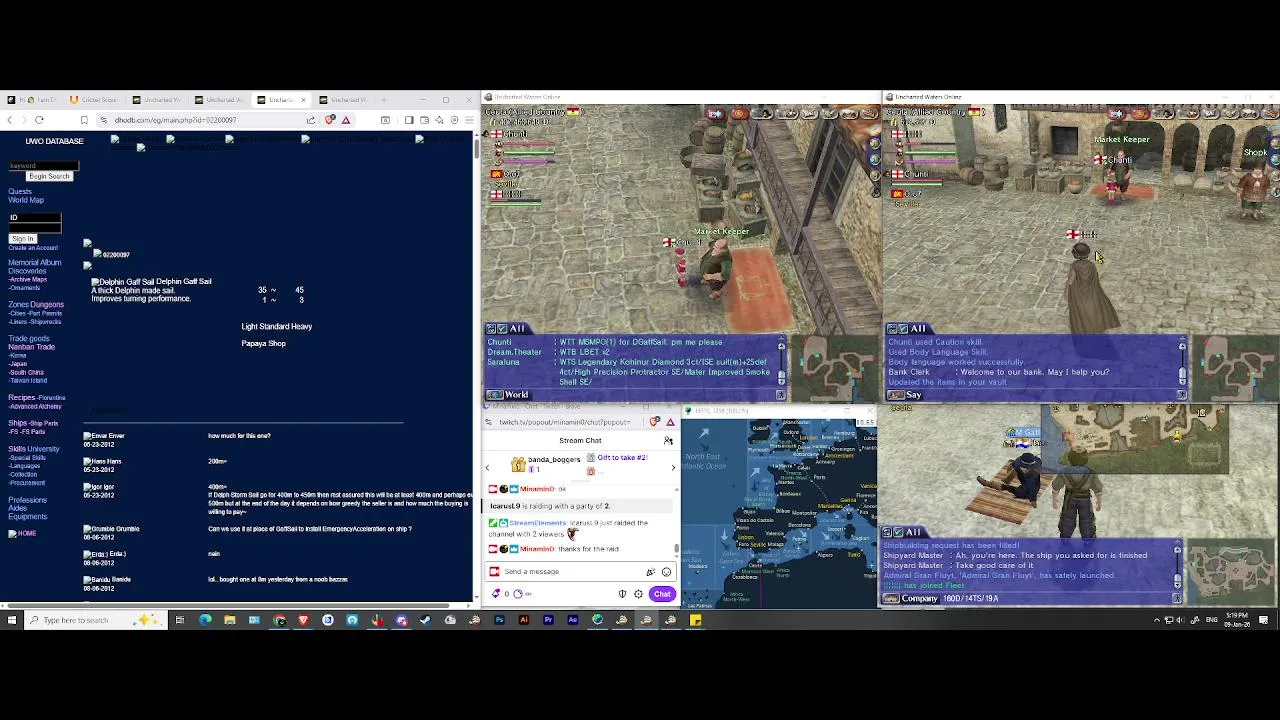
Task: Open the Equipments sidebar link
Action: coord(28,517)
